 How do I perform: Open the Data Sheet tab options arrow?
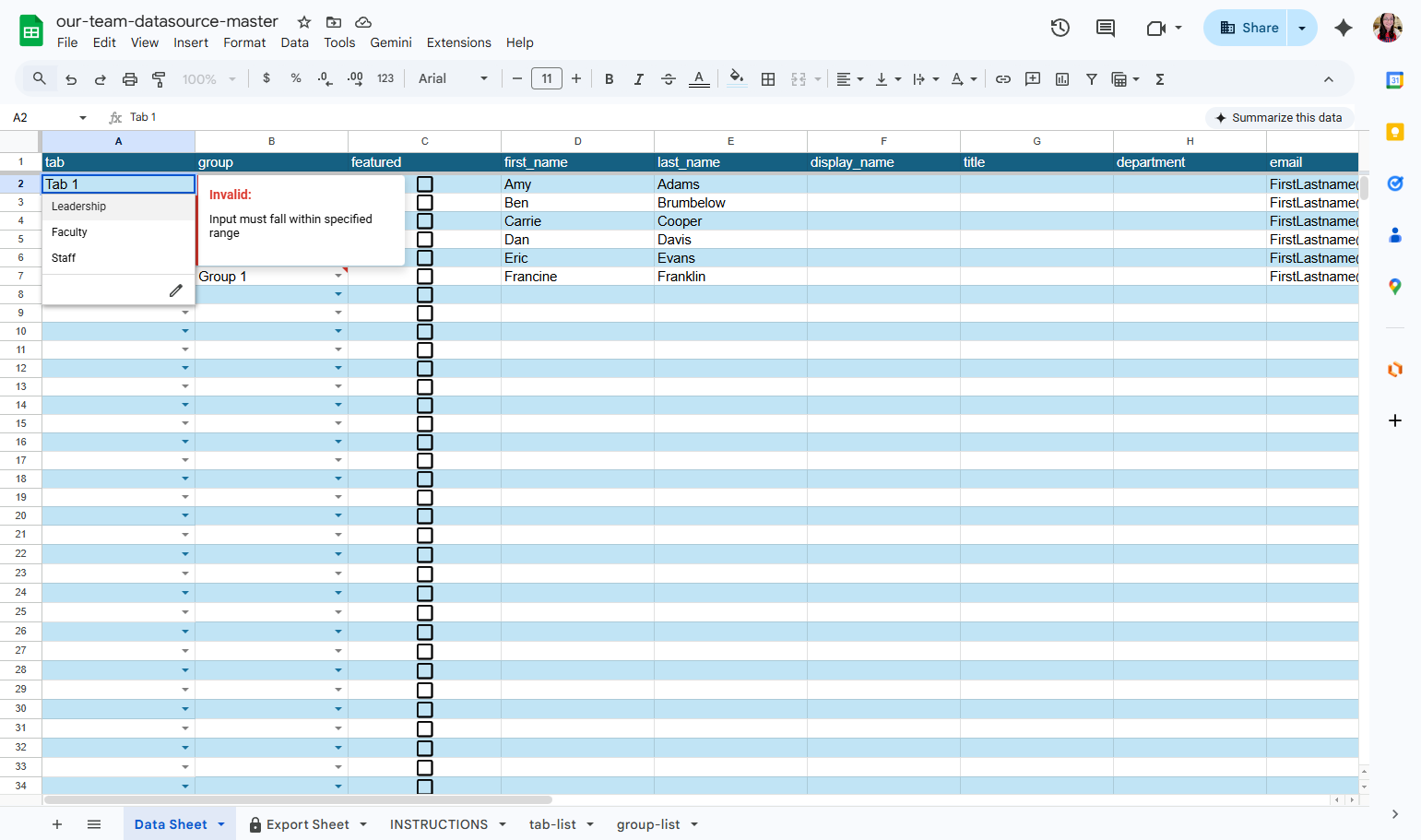(x=221, y=824)
